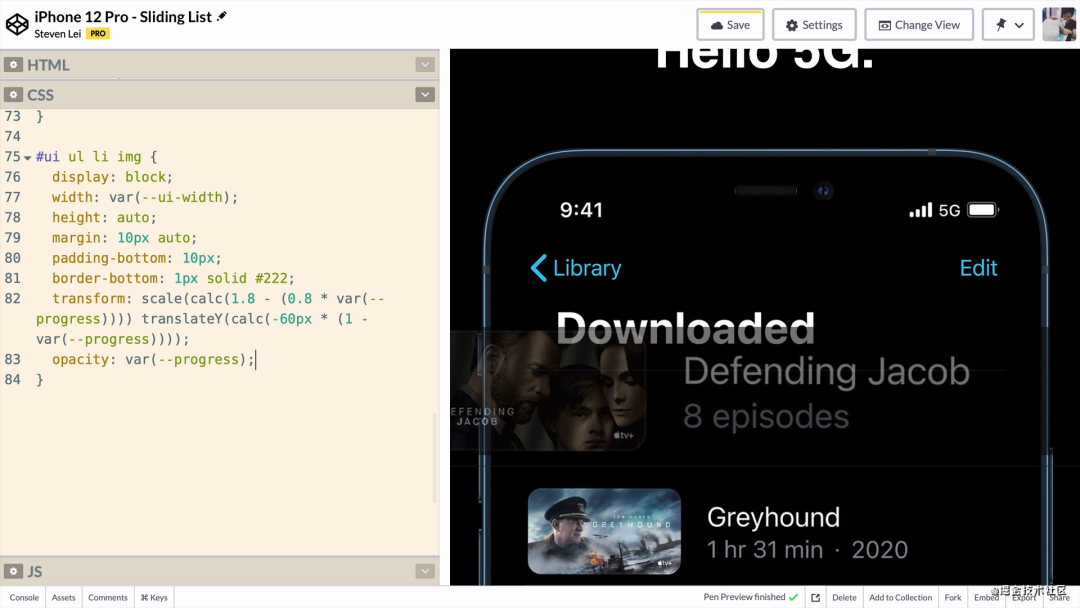Click the author name Steven Lei
The image size is (1080, 608).
tap(58, 34)
